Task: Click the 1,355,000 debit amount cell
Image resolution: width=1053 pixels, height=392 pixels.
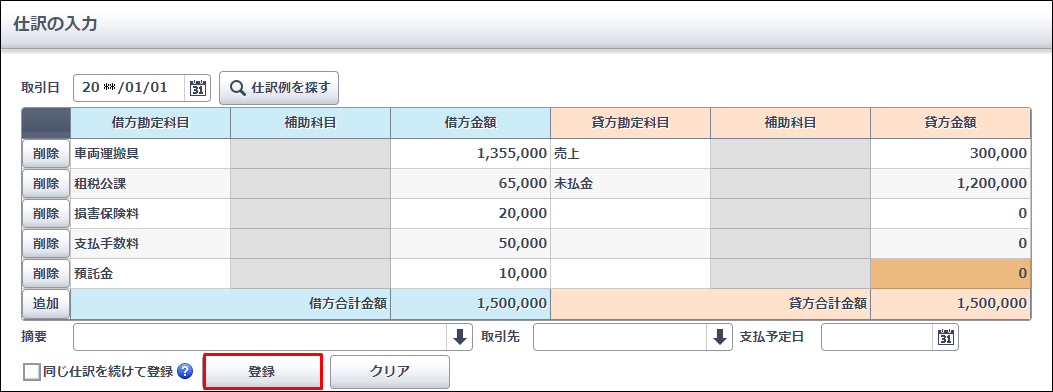Action: click(470, 153)
